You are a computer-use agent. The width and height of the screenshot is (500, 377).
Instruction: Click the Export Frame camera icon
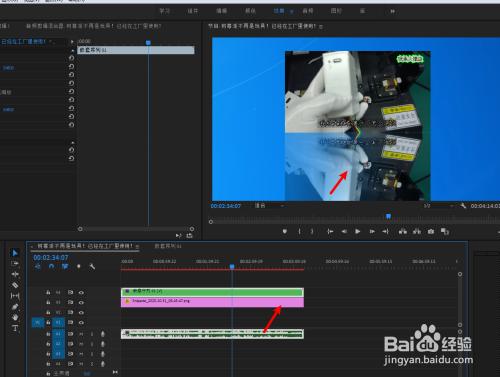(x=431, y=231)
